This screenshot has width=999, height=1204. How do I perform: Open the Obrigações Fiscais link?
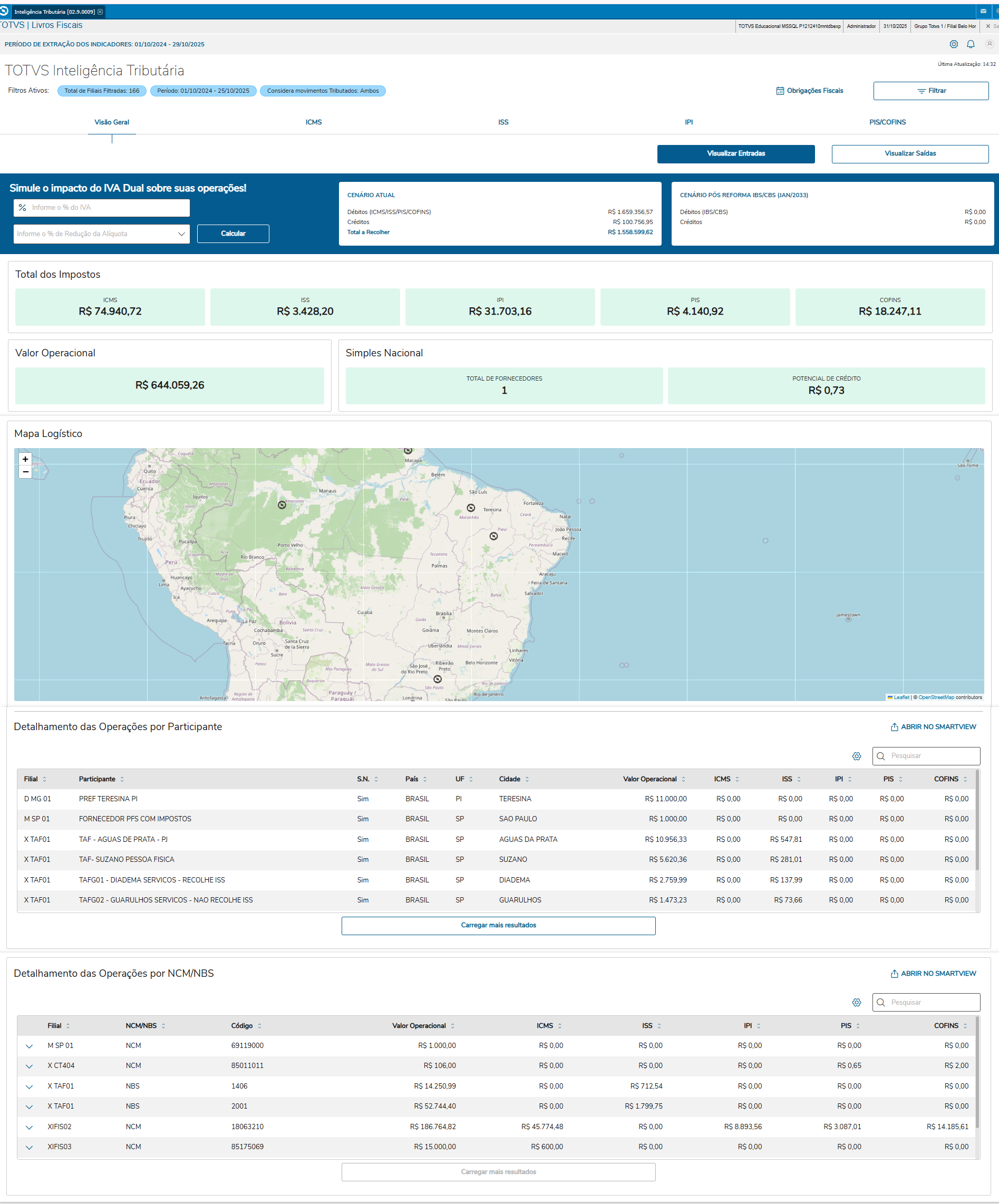coord(809,91)
